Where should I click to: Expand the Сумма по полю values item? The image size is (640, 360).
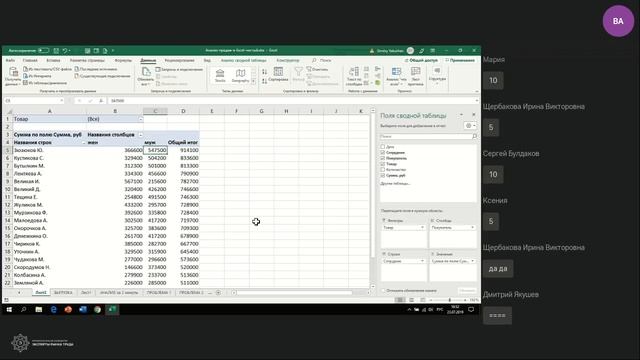(472, 261)
